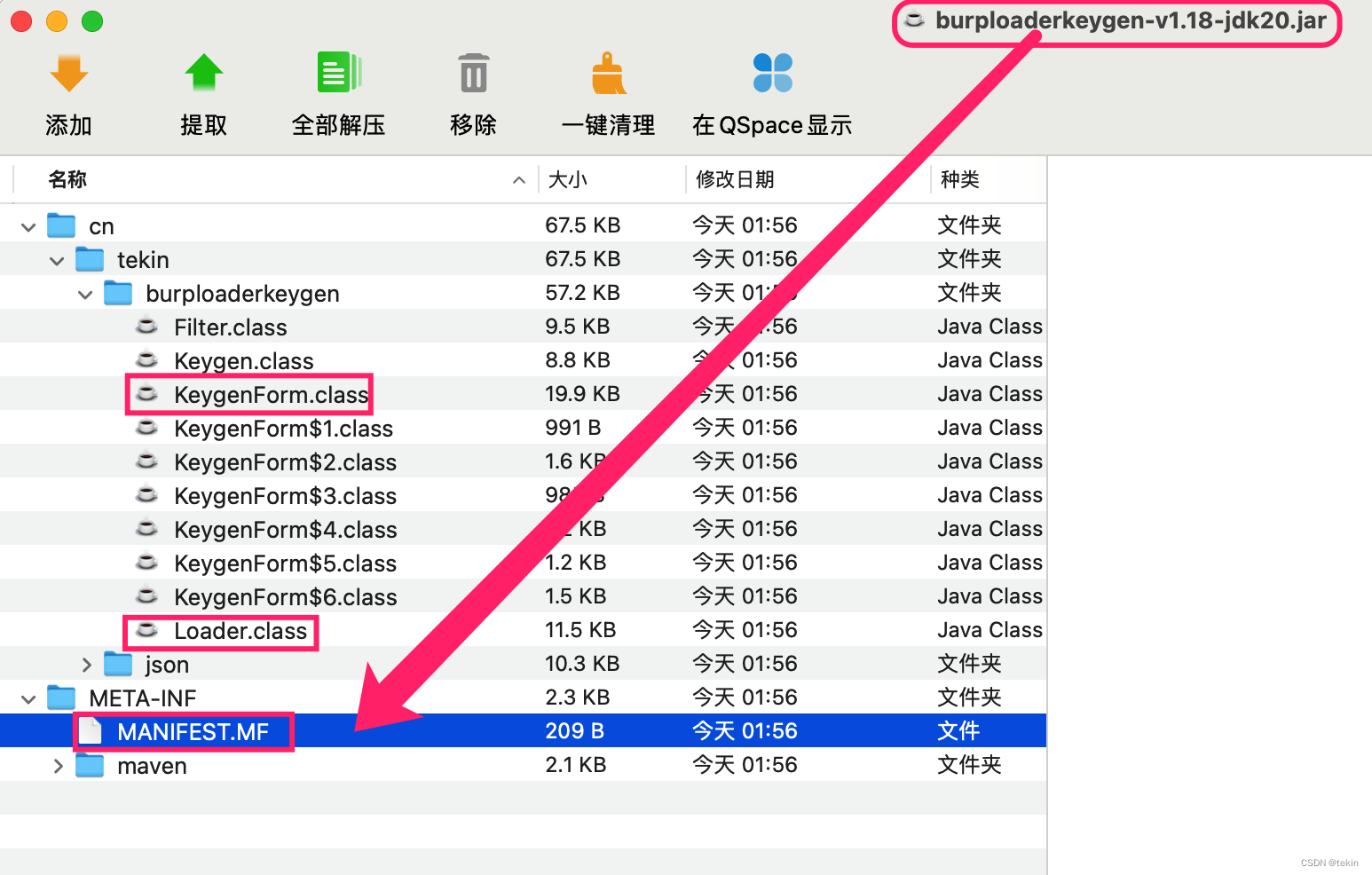Click the KeygenForm$2.class Java icon
This screenshot has width=1372, height=875.
pyautogui.click(x=146, y=461)
